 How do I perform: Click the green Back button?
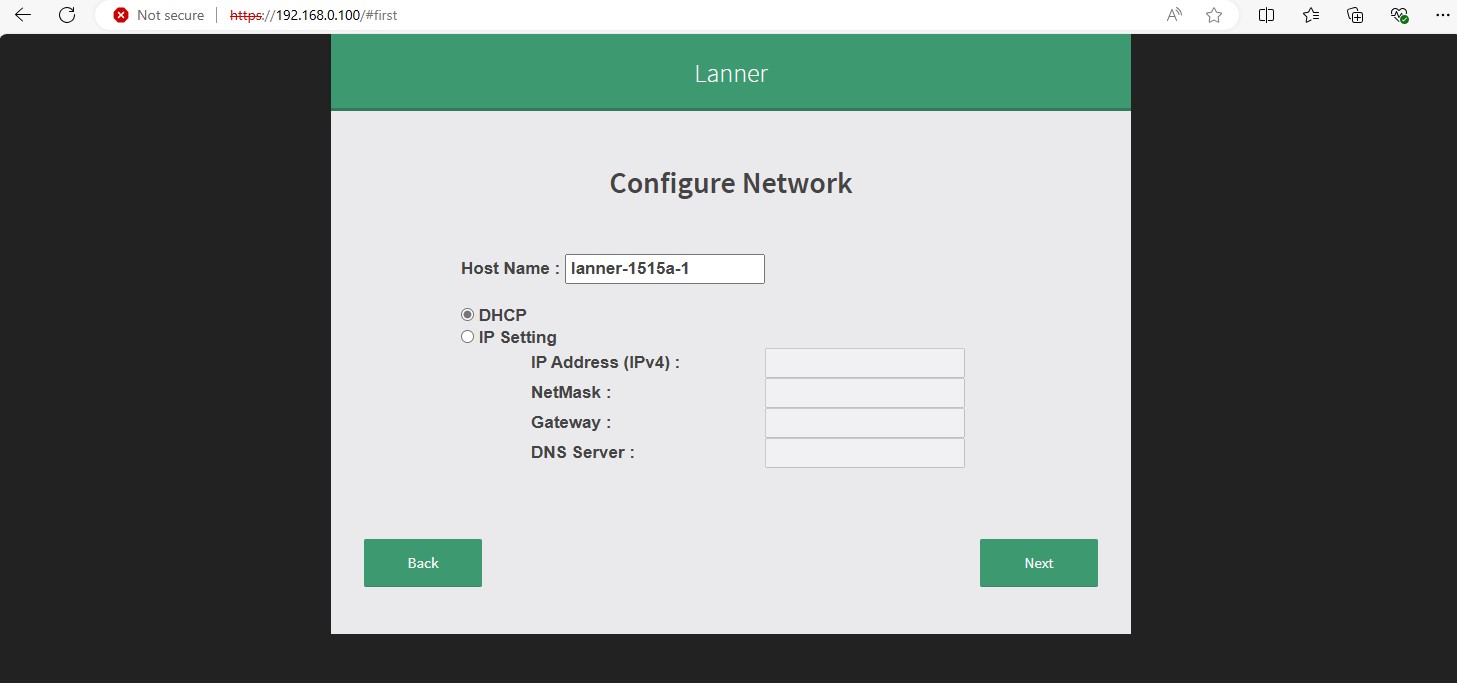pos(423,563)
